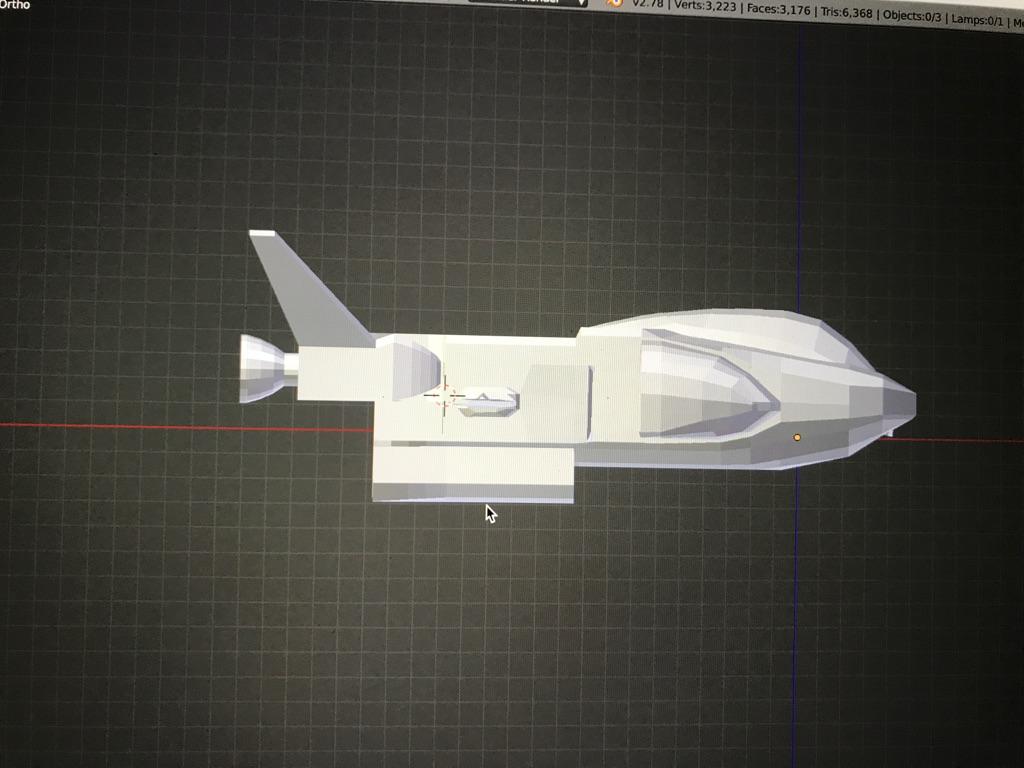Image resolution: width=1024 pixels, height=768 pixels.
Task: Select the pointed nose cone of the ship
Action: (898, 402)
